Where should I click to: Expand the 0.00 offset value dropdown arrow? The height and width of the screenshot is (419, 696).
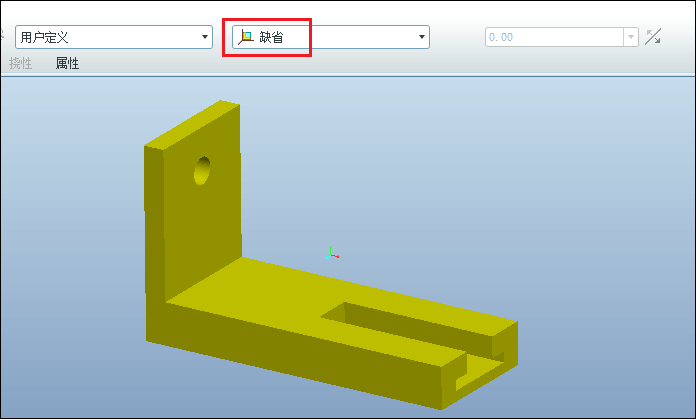point(631,37)
